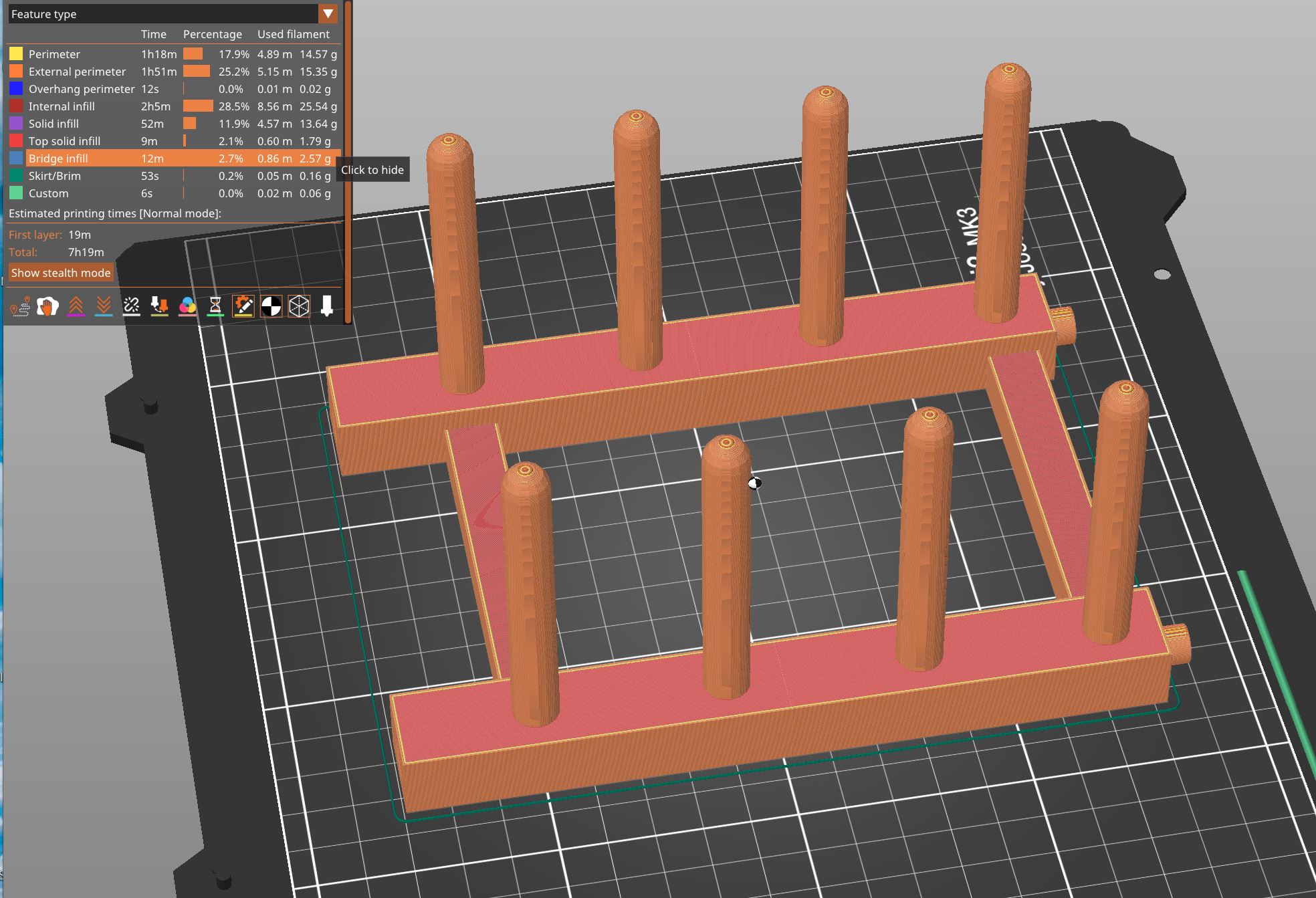The width and height of the screenshot is (1316, 898).
Task: Hide the Perimeter feature type row
Action: click(x=53, y=54)
